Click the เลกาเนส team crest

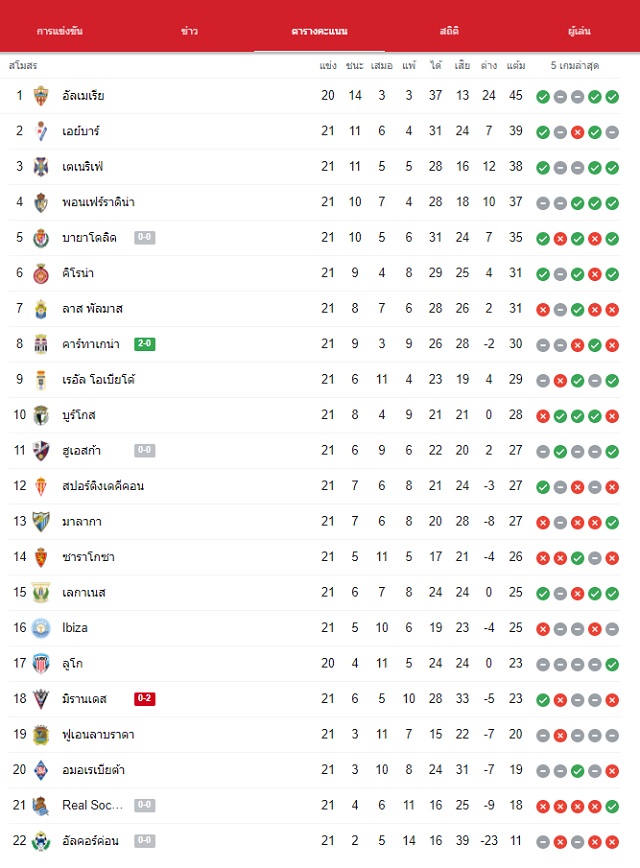tap(41, 592)
